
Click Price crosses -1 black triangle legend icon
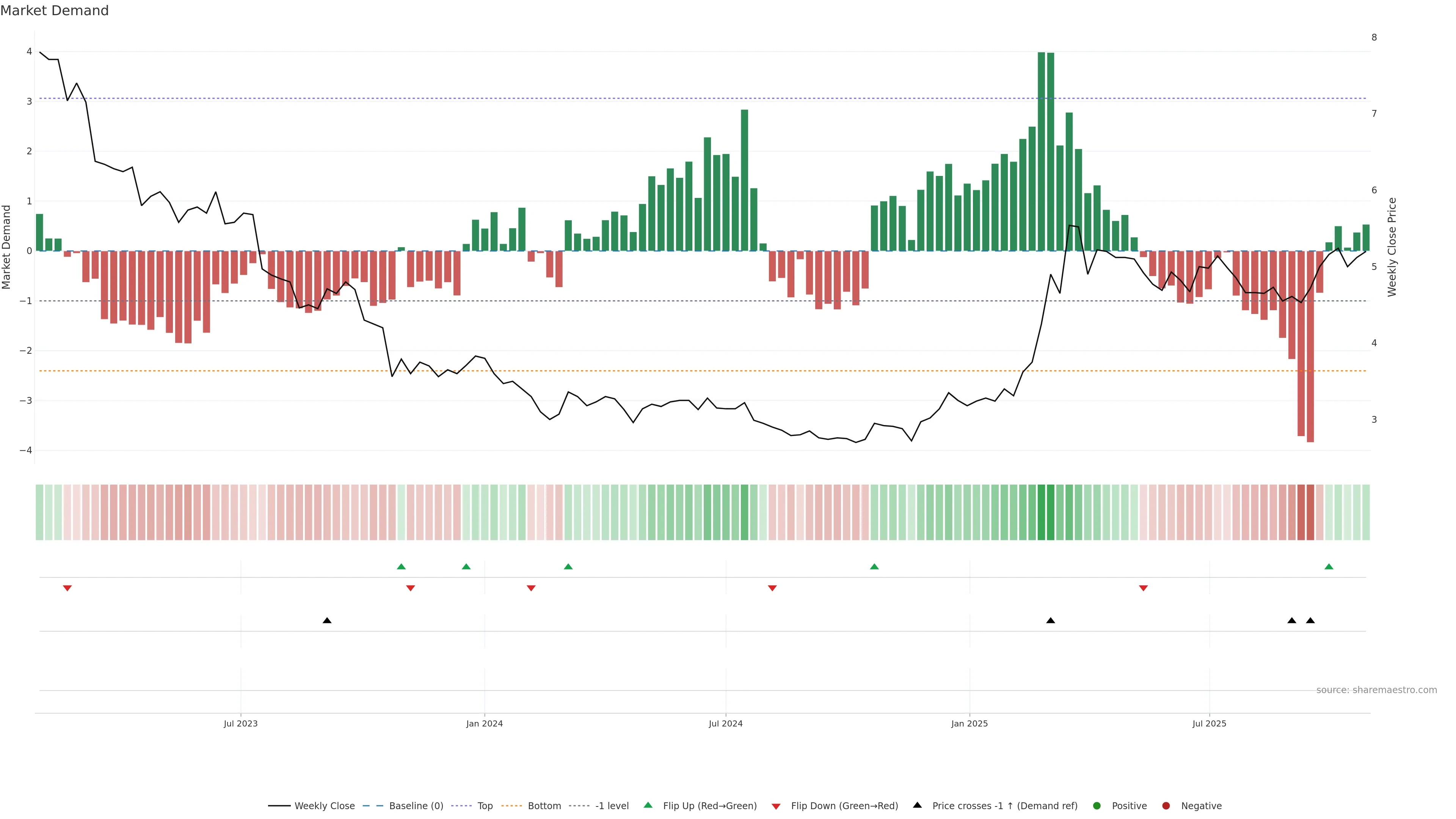pos(917,805)
